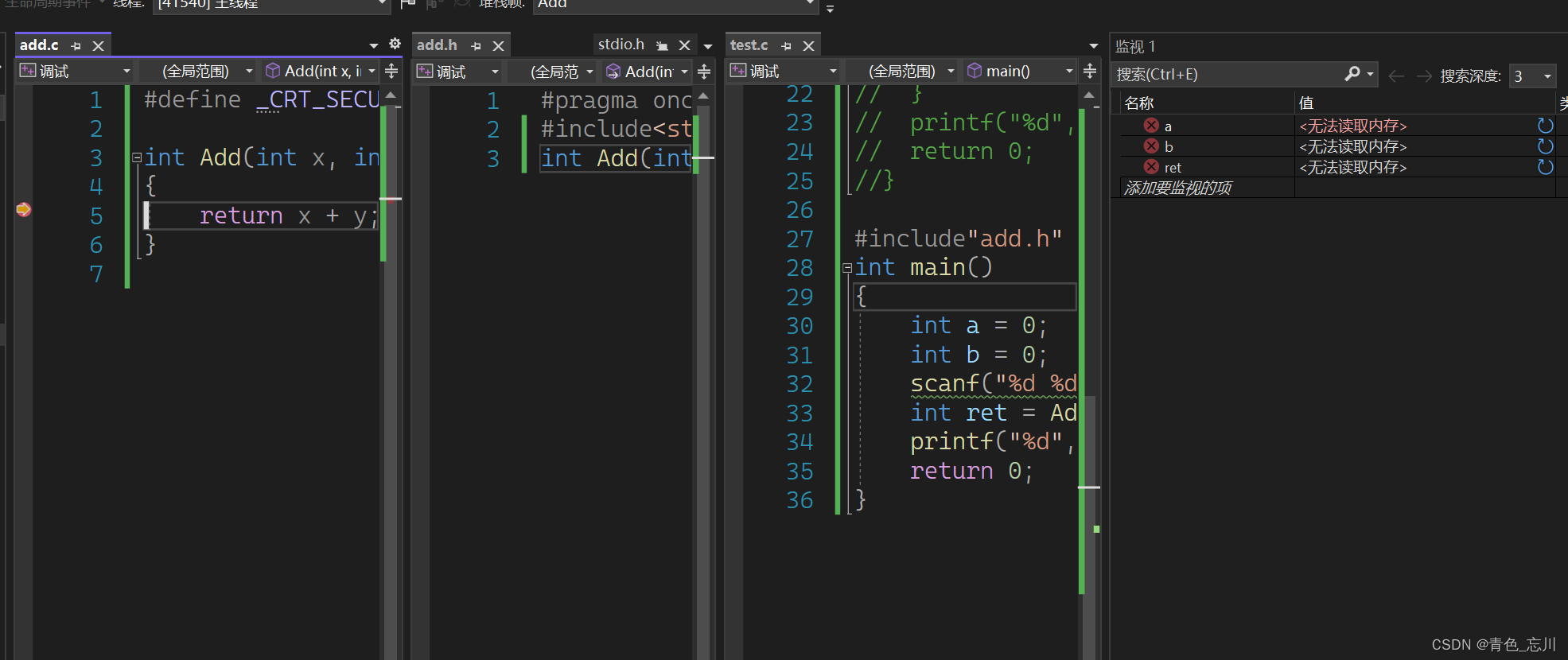
Task: Refresh the value of watch variable ret
Action: click(1545, 167)
